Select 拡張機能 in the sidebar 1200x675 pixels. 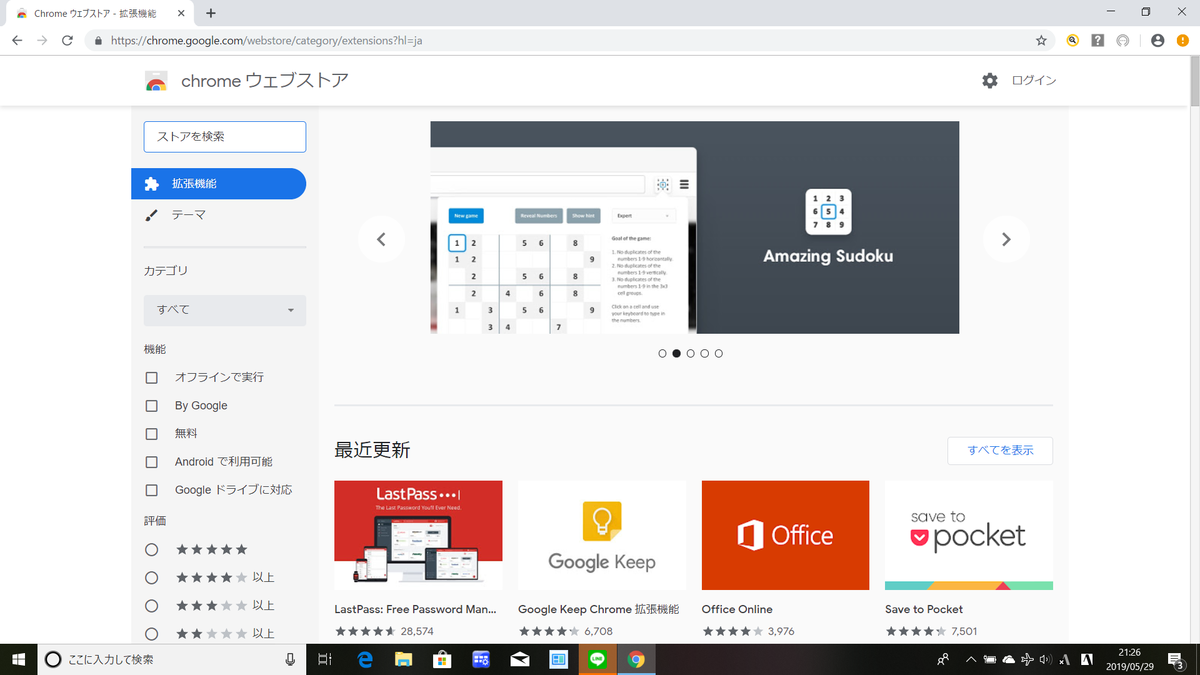coord(219,184)
